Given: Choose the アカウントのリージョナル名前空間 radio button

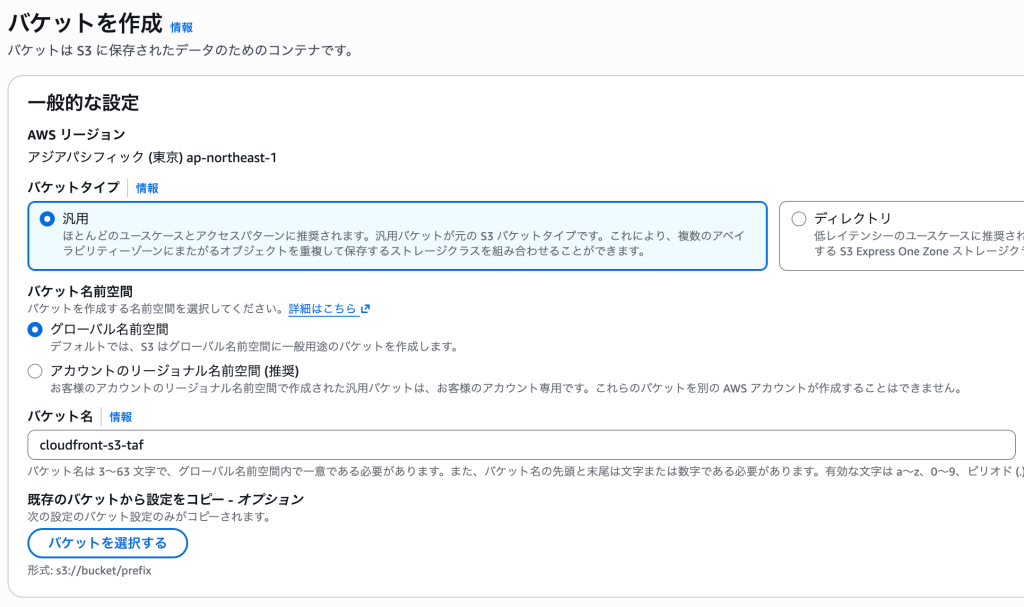Looking at the screenshot, I should (x=35, y=371).
